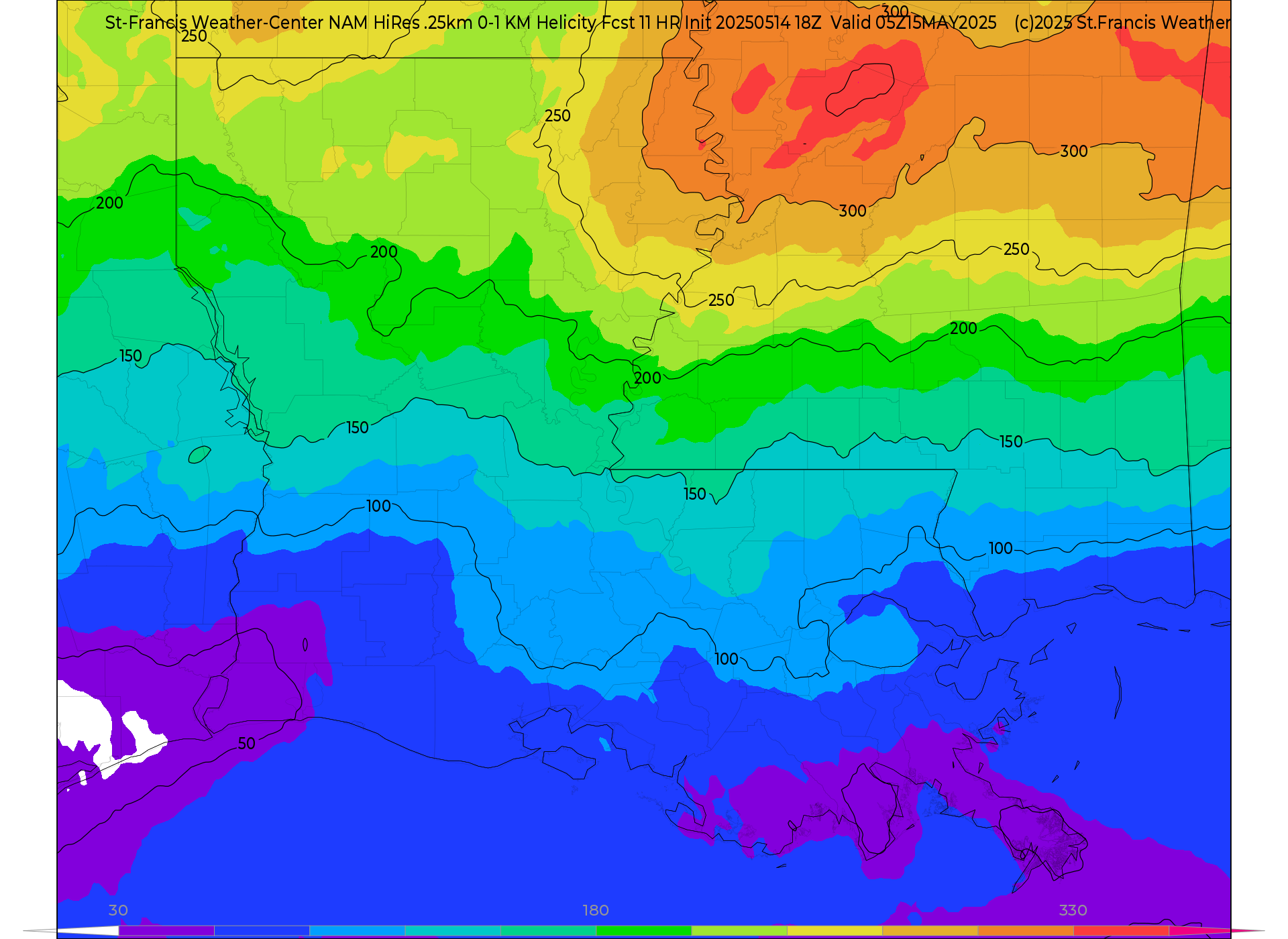Image resolution: width=1288 pixels, height=939 pixels.
Task: Click 'NAM HiRes .25km' in the title
Action: (x=400, y=22)
